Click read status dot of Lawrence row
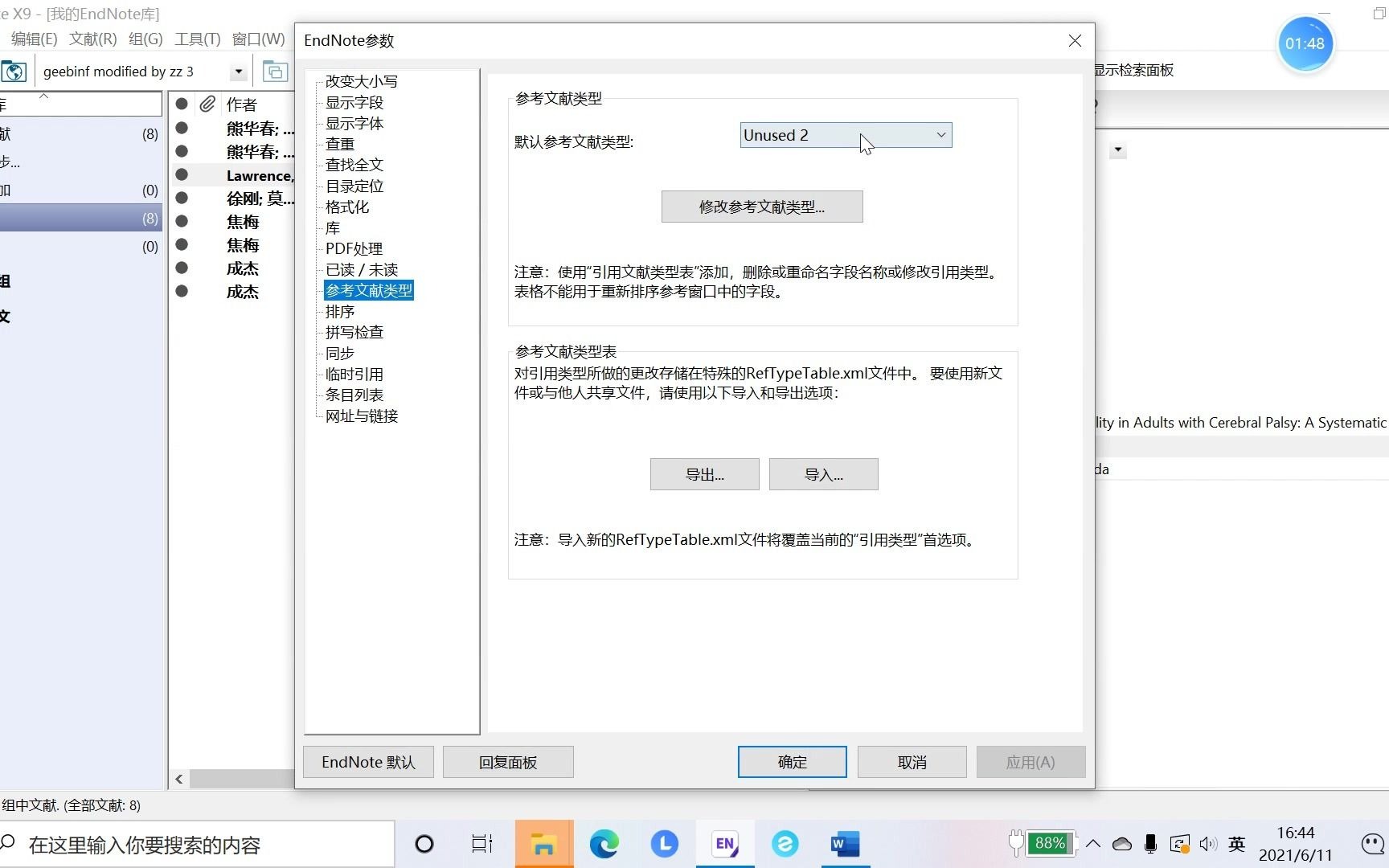This screenshot has width=1389, height=868. click(182, 174)
